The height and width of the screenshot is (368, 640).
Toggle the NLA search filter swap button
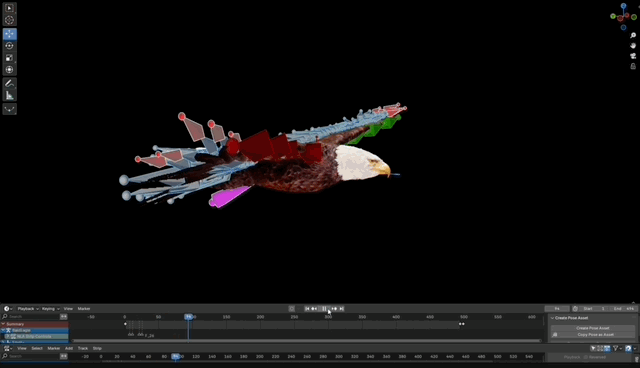click(64, 356)
